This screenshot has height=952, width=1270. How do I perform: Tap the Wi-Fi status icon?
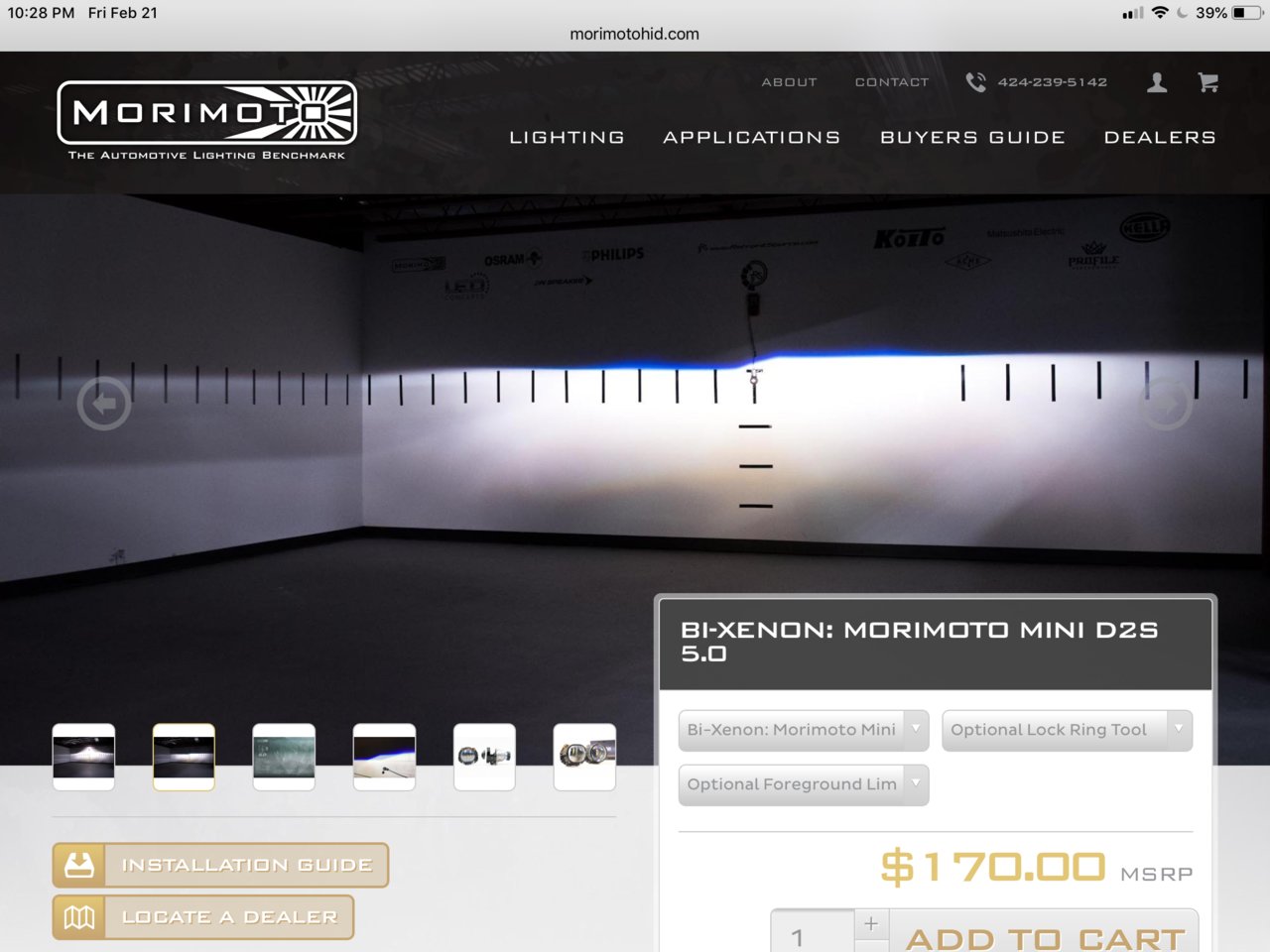1159,13
